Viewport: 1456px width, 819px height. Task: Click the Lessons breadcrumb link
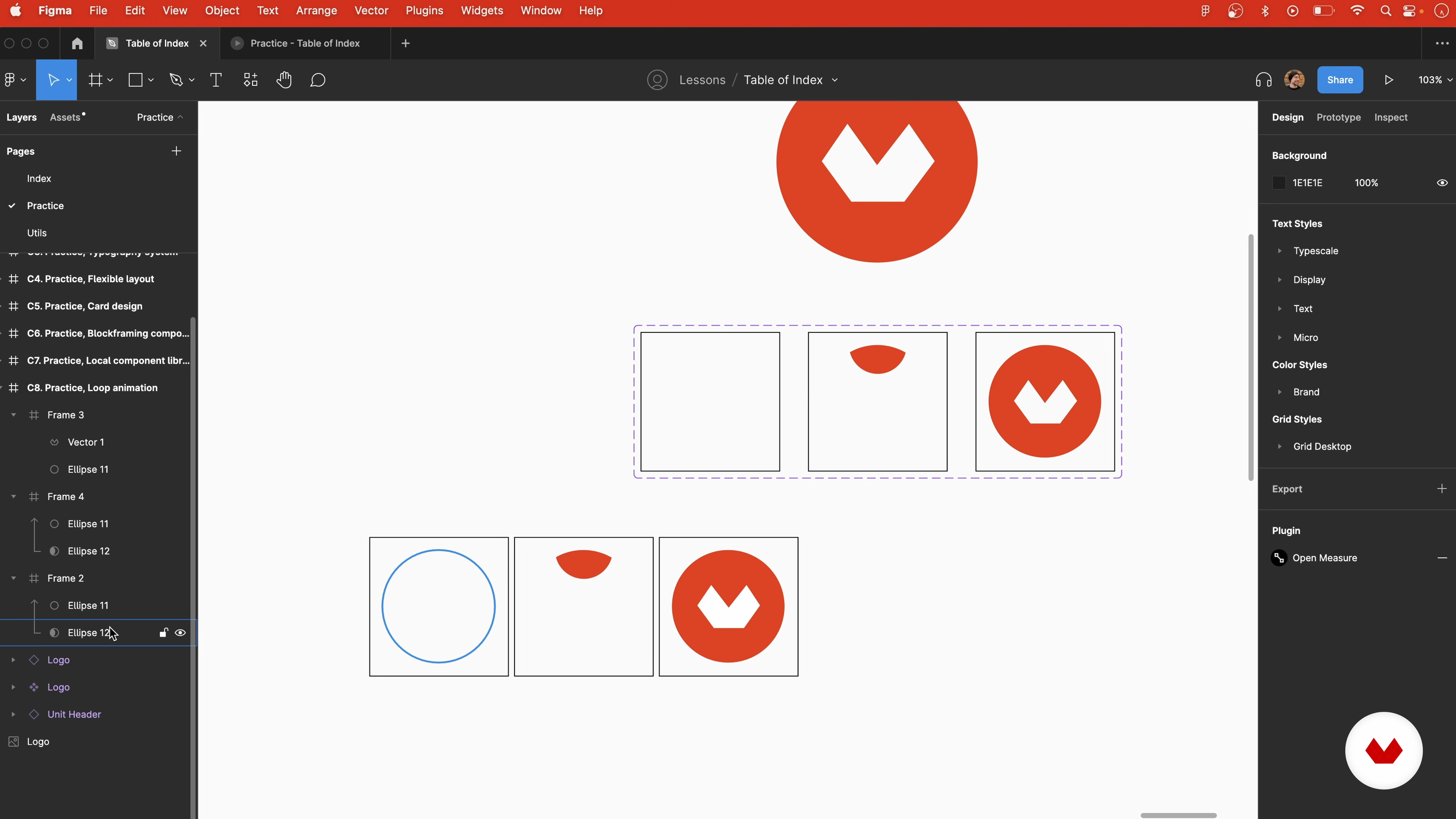click(x=702, y=80)
